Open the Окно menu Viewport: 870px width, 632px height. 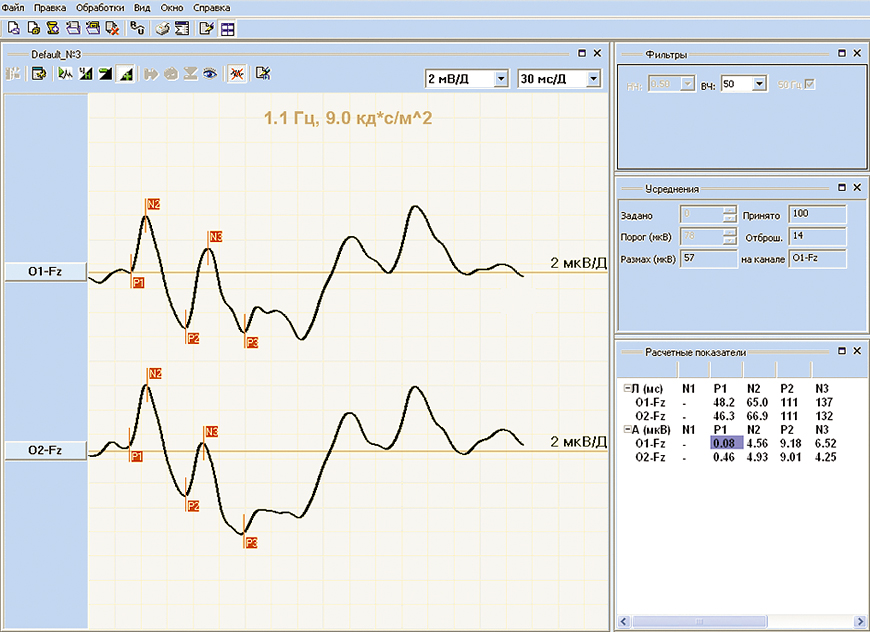[172, 8]
